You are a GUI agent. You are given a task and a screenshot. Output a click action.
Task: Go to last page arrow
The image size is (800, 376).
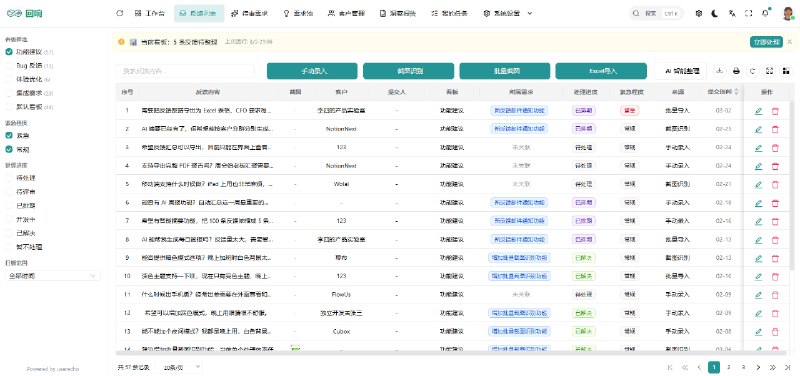[x=788, y=367]
